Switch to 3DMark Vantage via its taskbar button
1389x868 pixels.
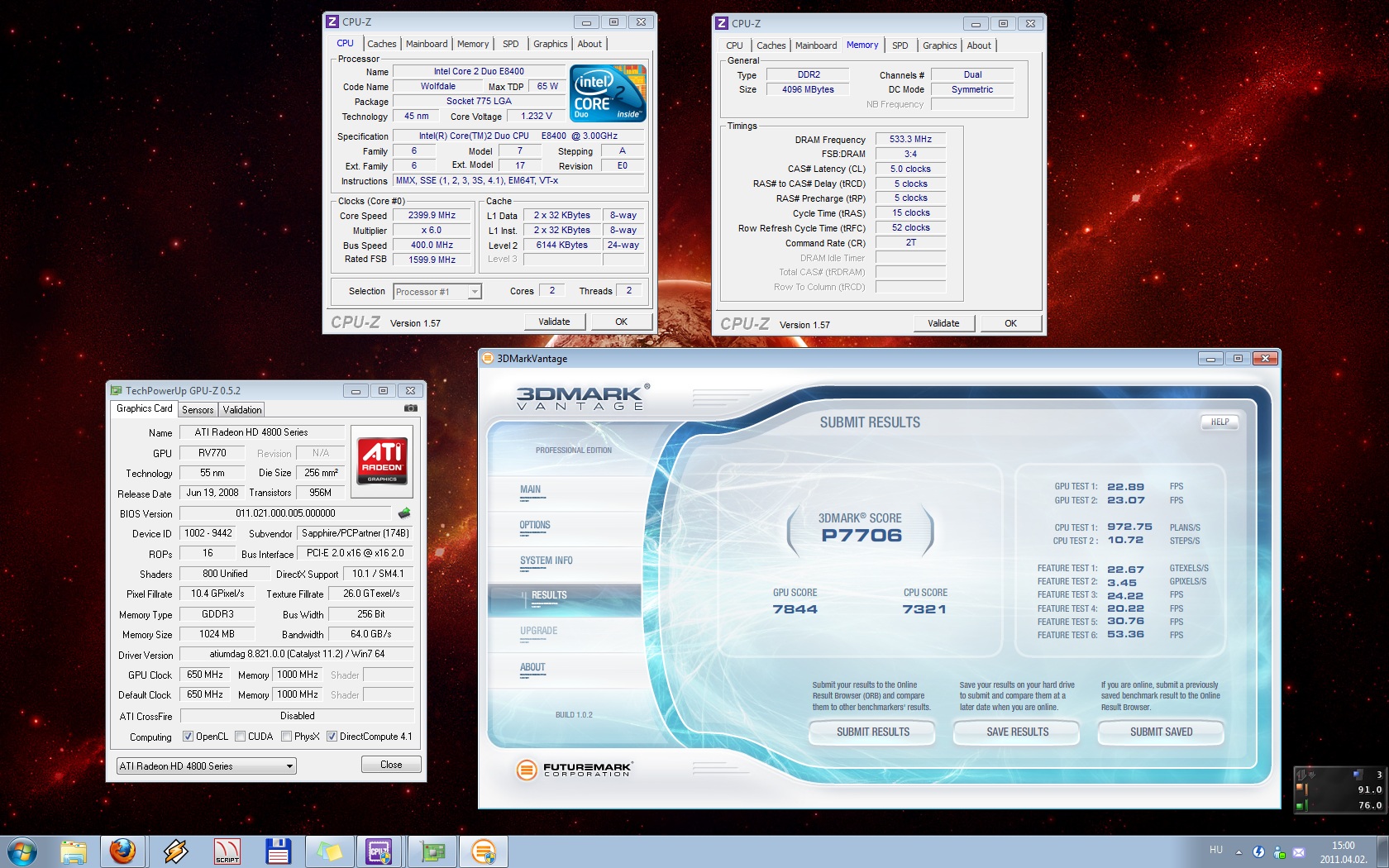pos(484,851)
